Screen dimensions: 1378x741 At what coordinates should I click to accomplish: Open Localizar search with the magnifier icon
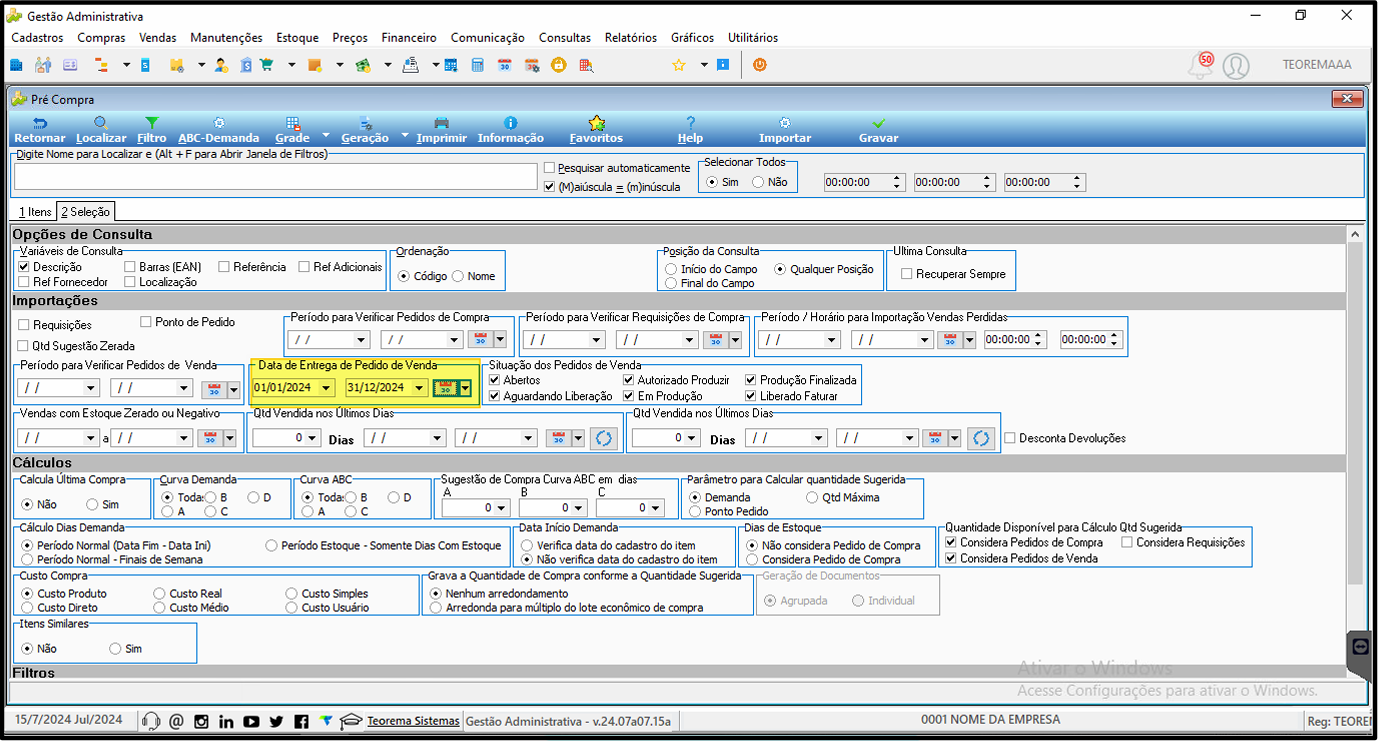101,123
